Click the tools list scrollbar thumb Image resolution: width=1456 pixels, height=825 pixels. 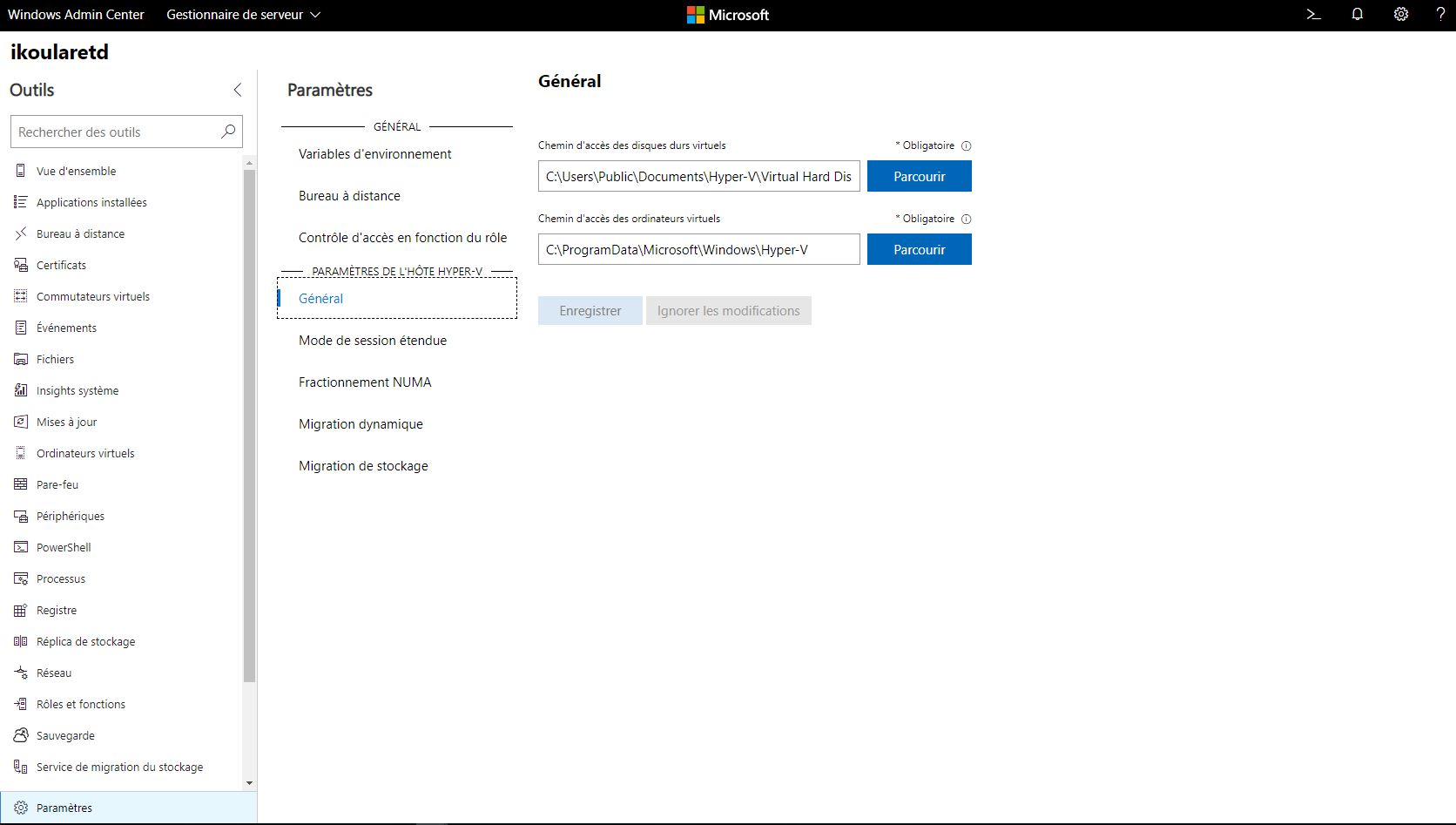(x=250, y=425)
